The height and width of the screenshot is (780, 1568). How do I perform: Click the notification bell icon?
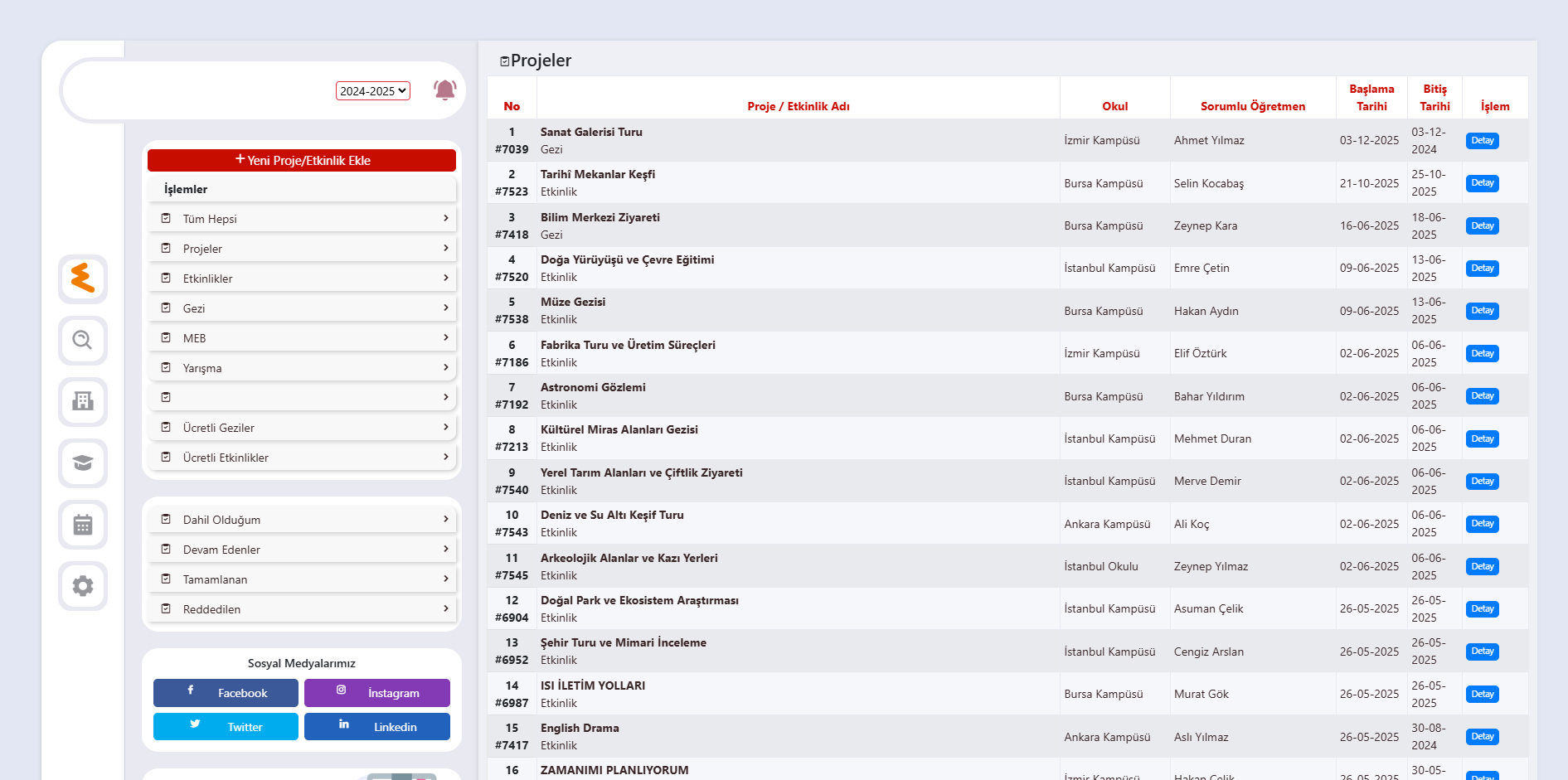pos(445,90)
